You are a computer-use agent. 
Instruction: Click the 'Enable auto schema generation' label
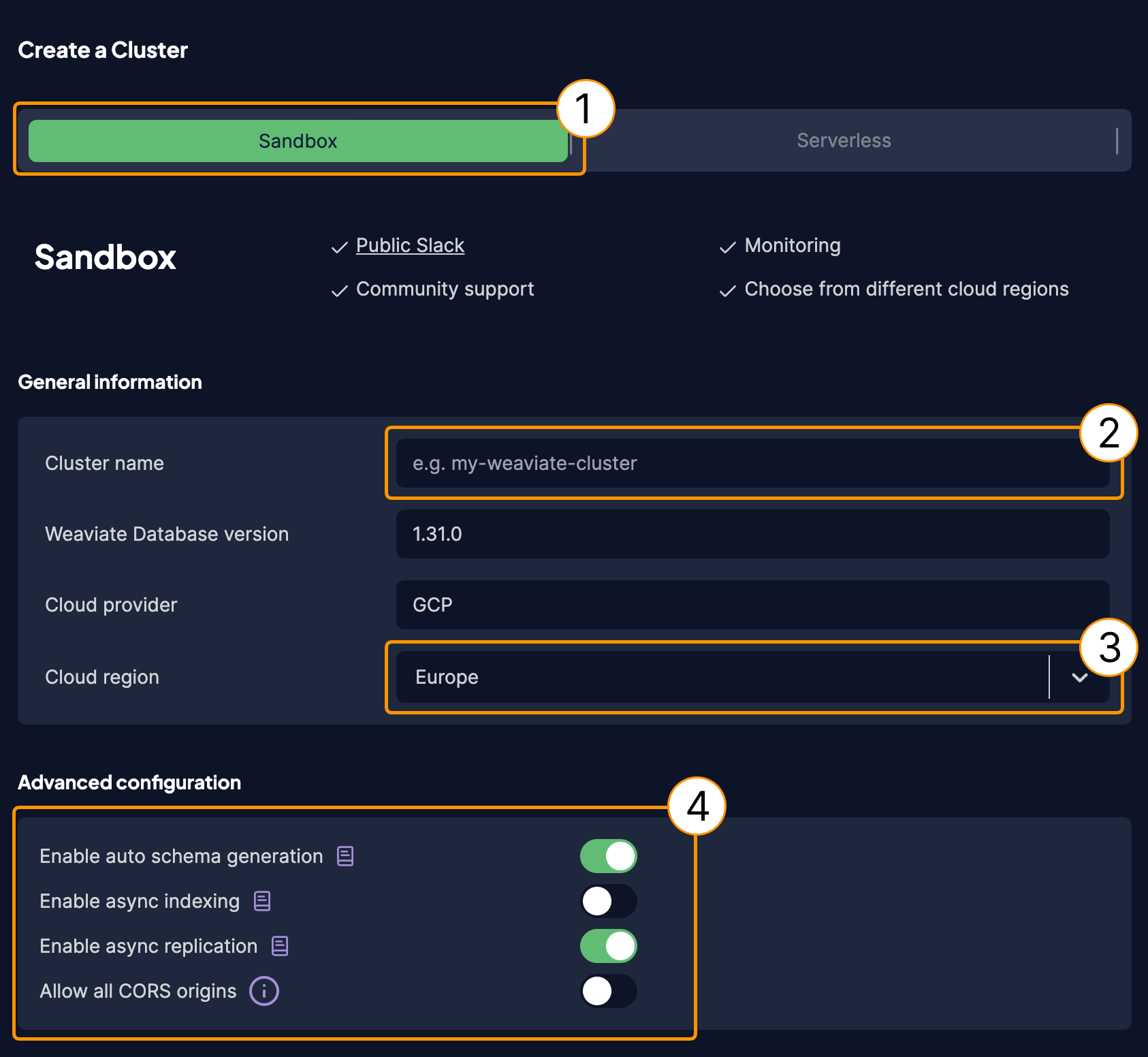click(181, 856)
